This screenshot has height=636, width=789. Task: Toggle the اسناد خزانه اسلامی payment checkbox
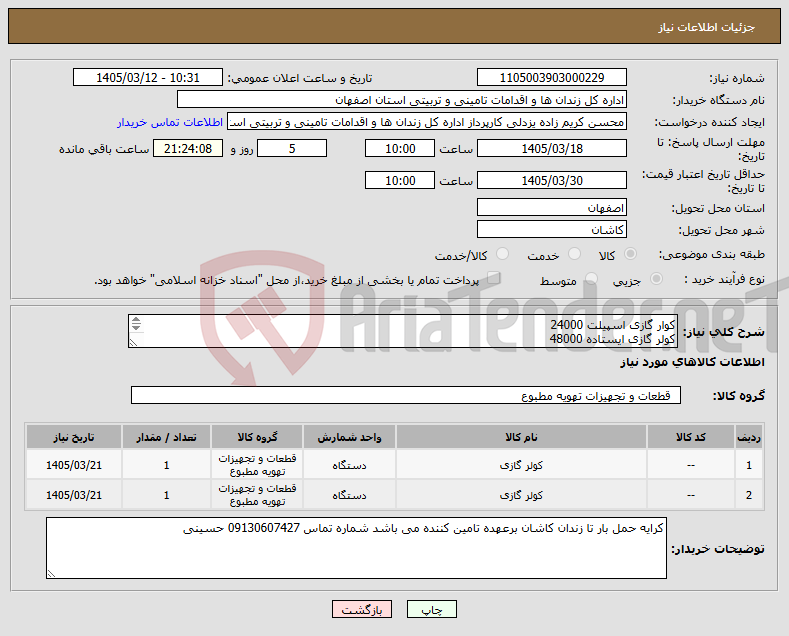tap(494, 277)
